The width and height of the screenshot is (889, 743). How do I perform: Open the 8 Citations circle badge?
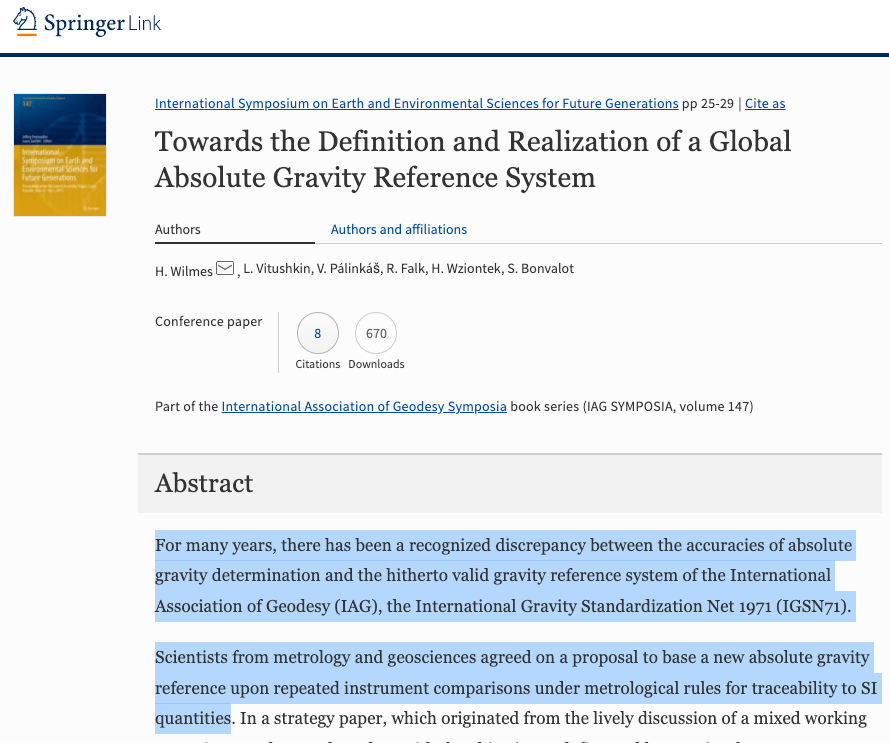click(317, 334)
